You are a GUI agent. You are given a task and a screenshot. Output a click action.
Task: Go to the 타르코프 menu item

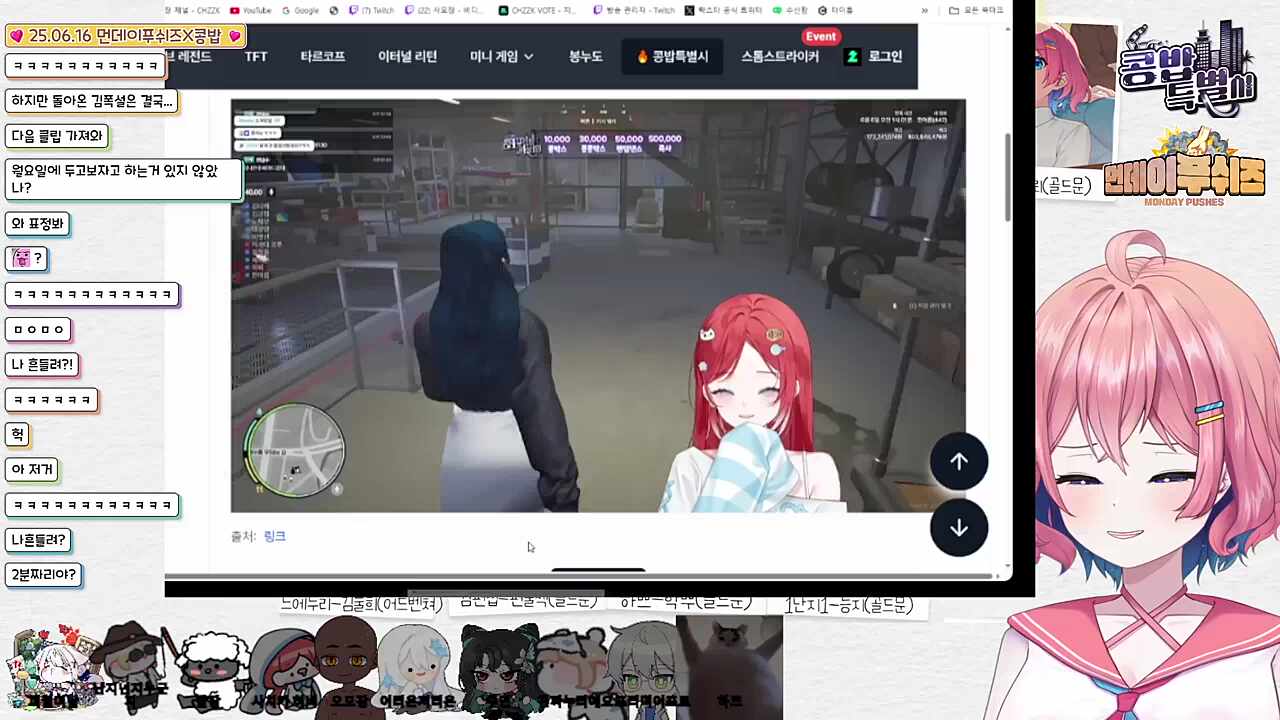[x=322, y=57]
